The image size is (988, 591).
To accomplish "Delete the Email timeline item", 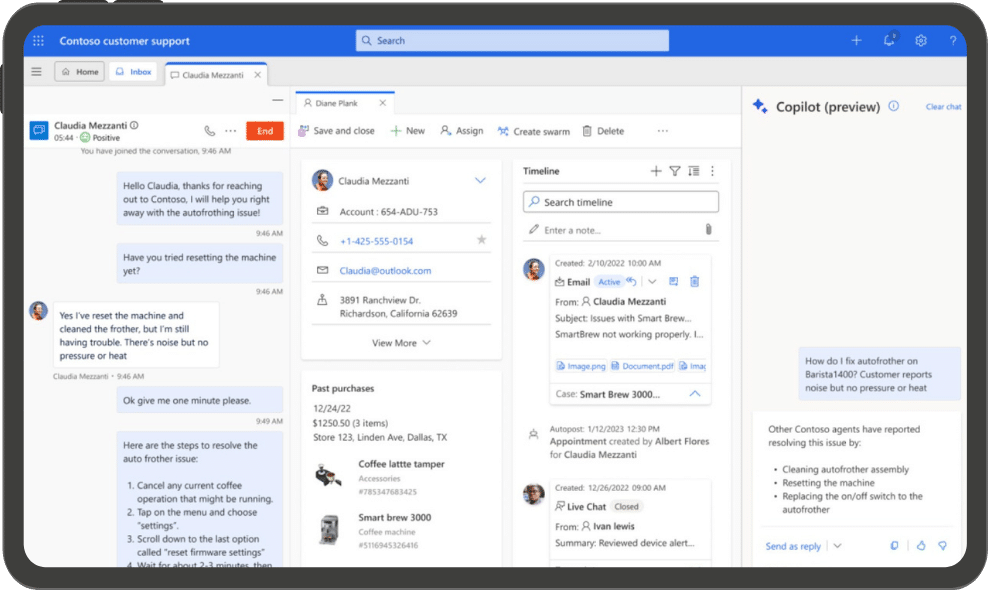I will (x=694, y=282).
